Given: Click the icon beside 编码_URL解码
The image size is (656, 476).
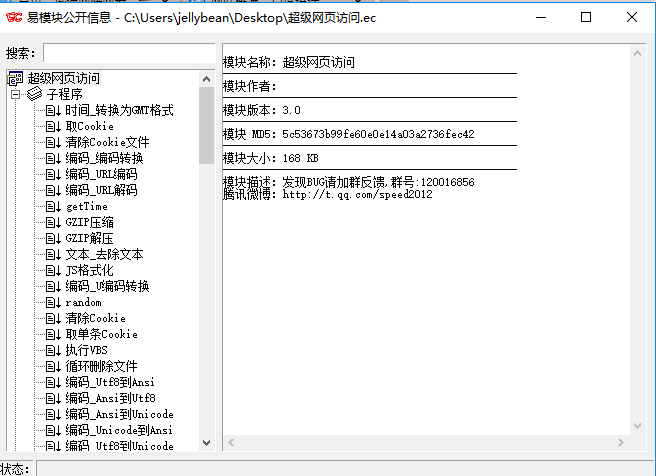Looking at the screenshot, I should click(x=53, y=190).
